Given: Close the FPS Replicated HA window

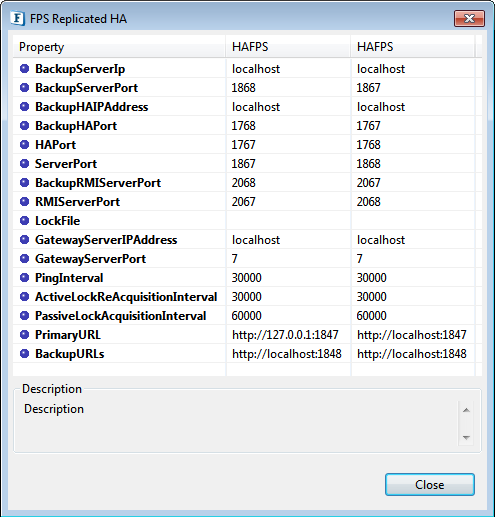Looking at the screenshot, I should click(469, 18).
